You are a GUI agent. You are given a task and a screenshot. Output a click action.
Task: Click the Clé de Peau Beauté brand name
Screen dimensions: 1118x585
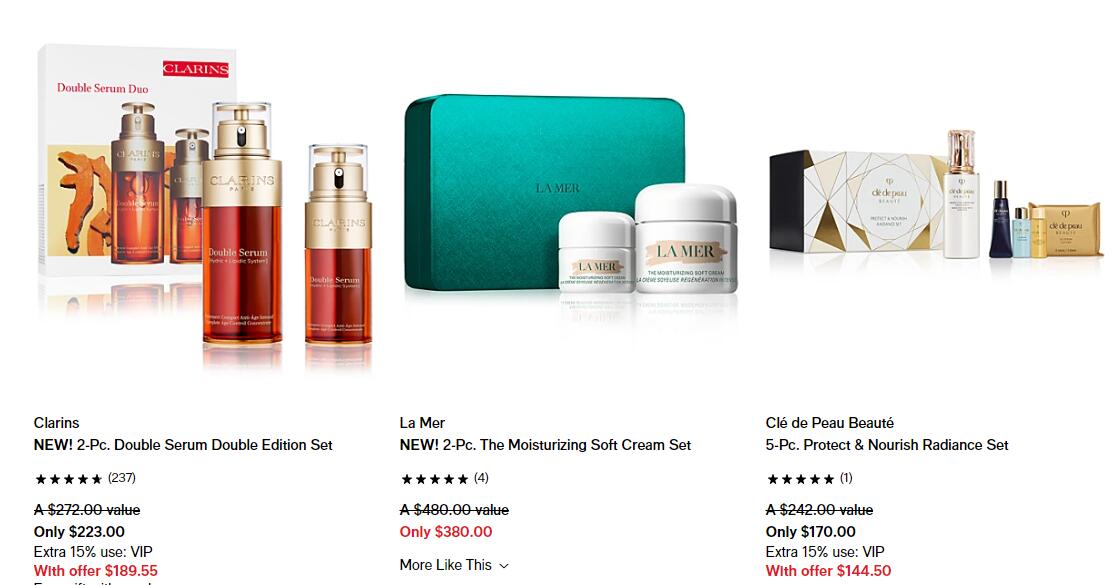coord(829,423)
